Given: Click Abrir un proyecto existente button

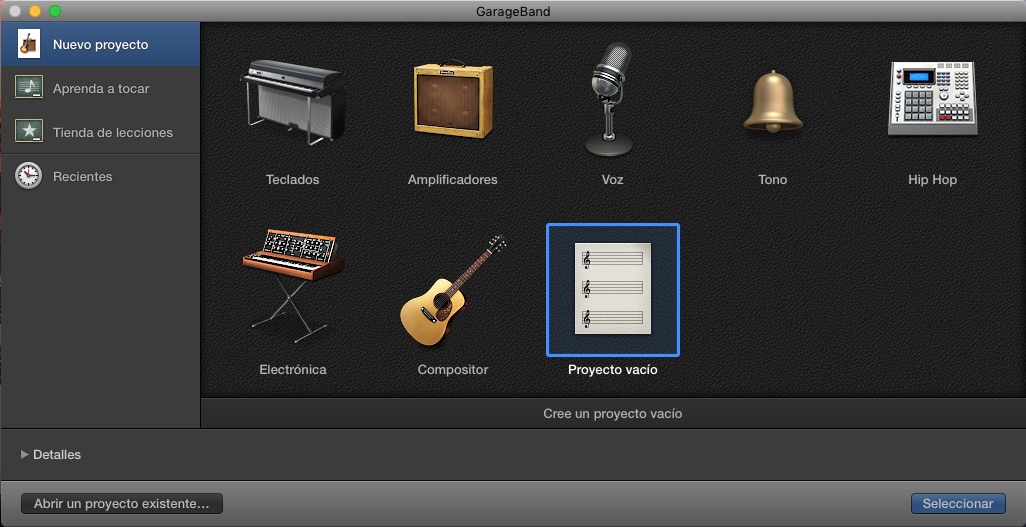Looking at the screenshot, I should 122,503.
